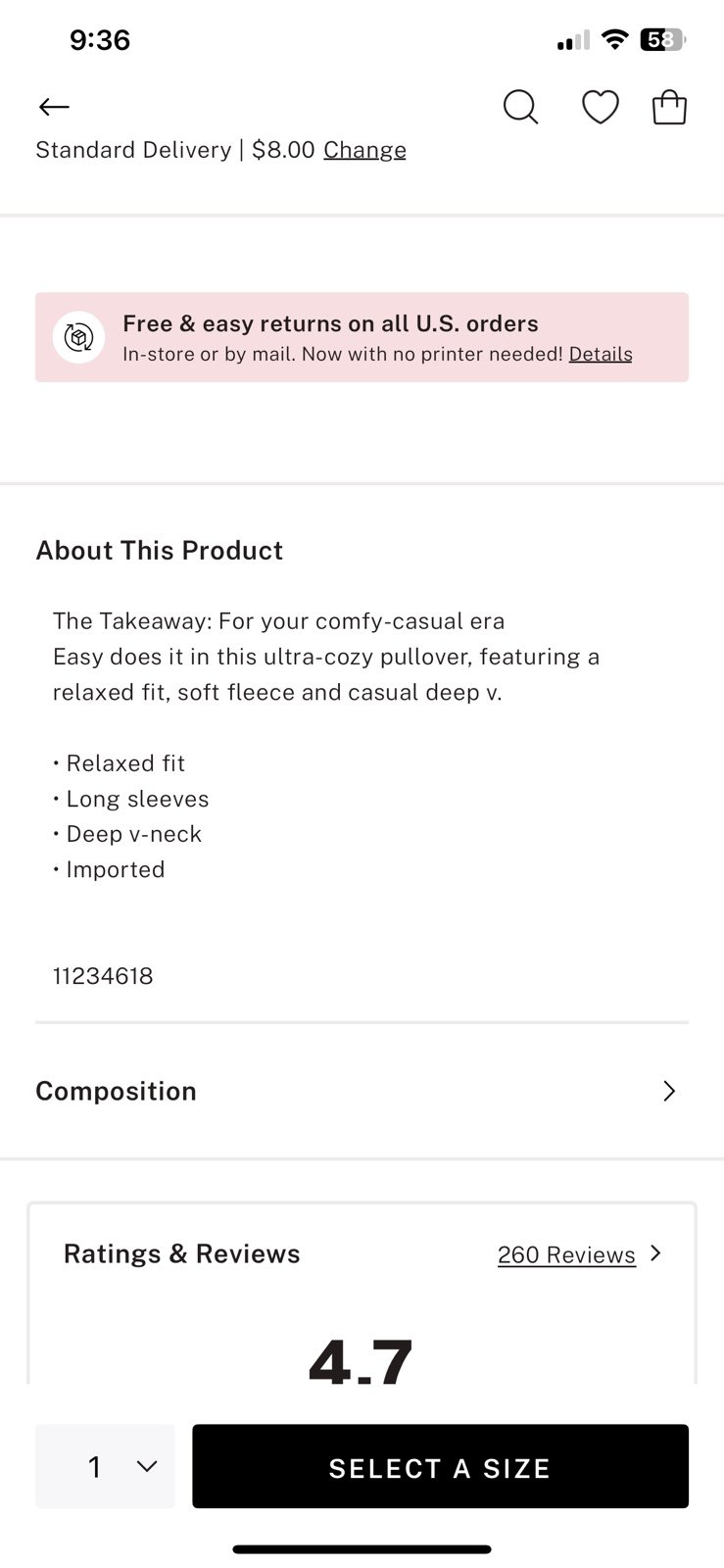
Task: Tap the heart wishlist icon
Action: (601, 107)
